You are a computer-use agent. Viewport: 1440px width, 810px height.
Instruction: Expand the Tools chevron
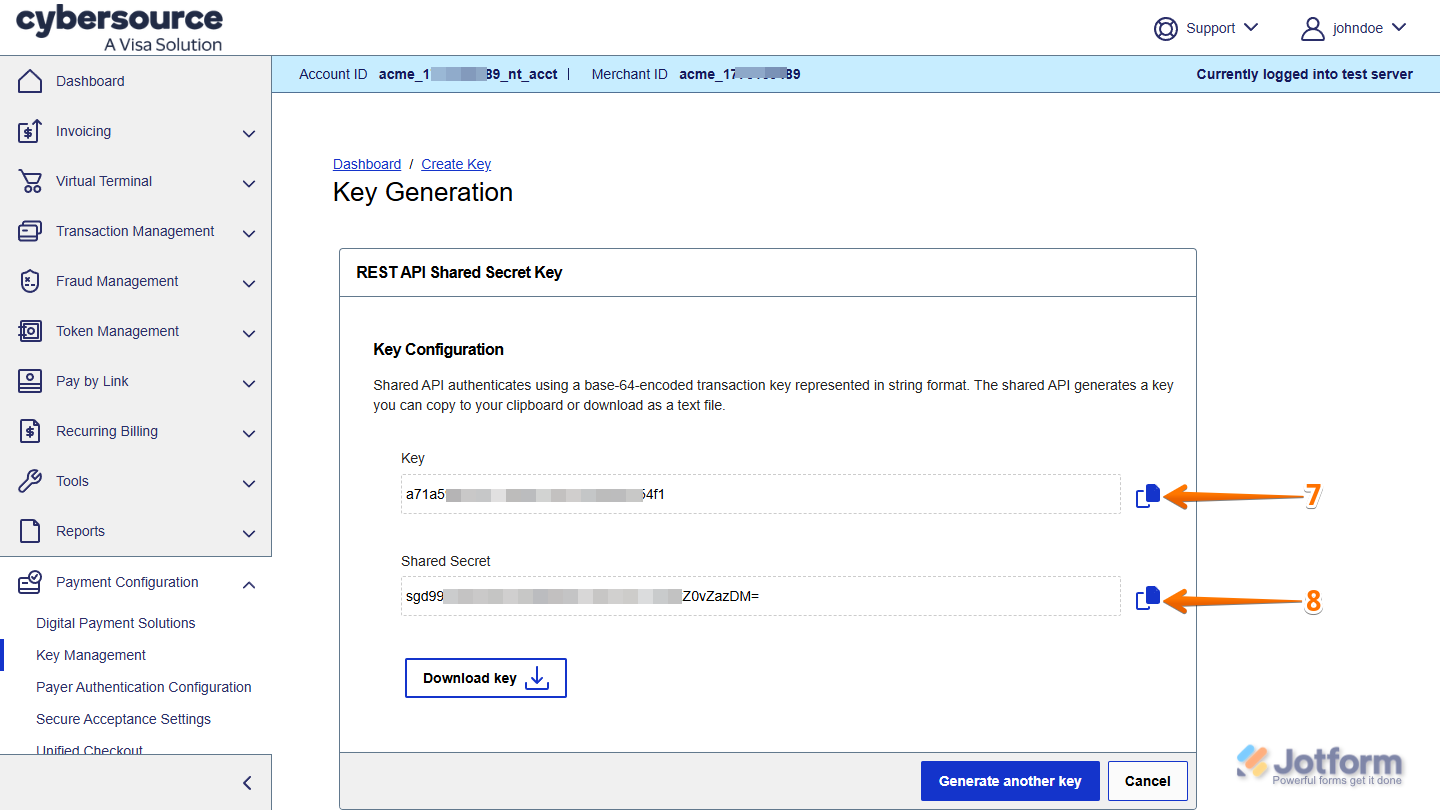[249, 483]
